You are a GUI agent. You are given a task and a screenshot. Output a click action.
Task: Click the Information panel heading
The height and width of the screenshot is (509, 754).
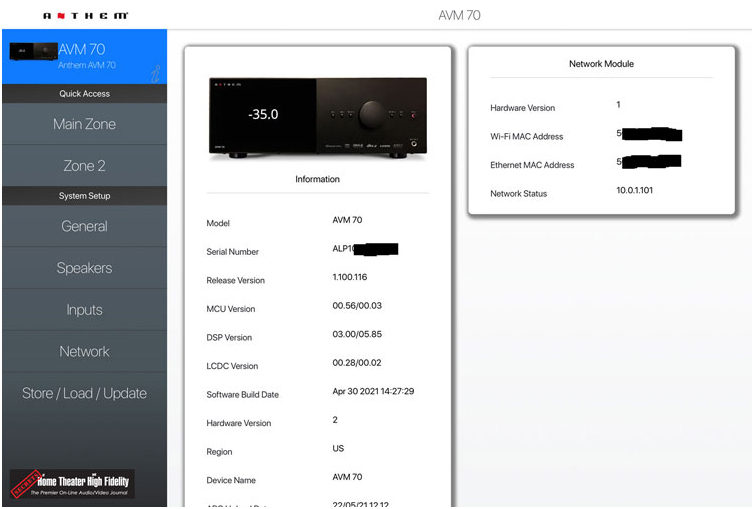317,179
